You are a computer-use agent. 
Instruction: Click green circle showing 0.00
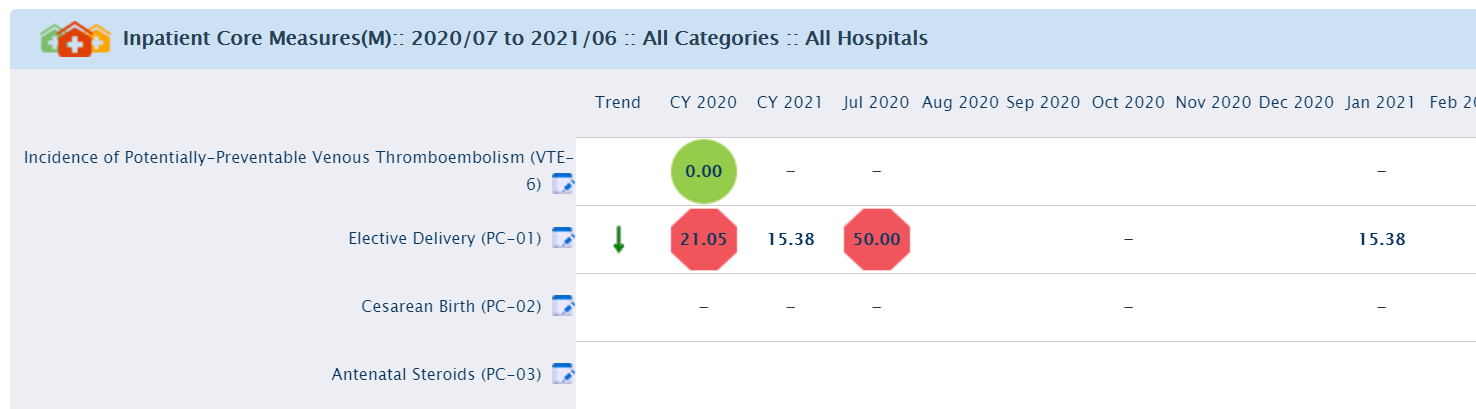click(703, 172)
